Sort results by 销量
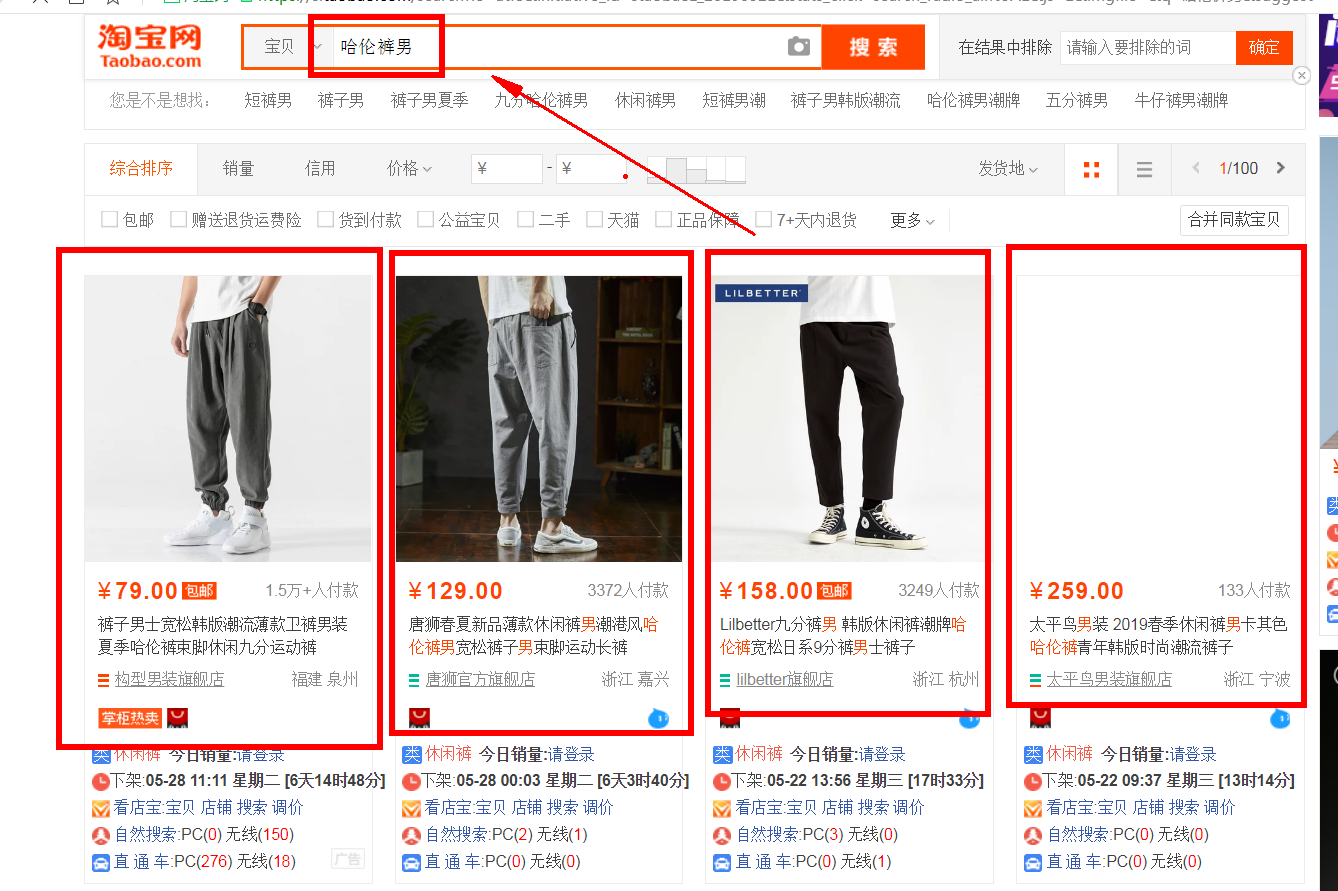The image size is (1338, 891). 238,169
